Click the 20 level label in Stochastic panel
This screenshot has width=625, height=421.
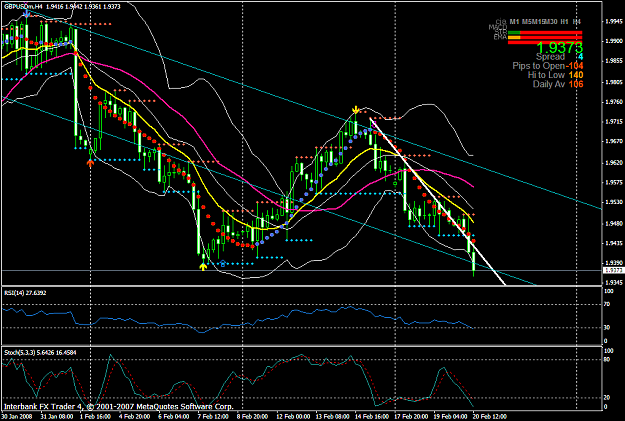coord(607,398)
